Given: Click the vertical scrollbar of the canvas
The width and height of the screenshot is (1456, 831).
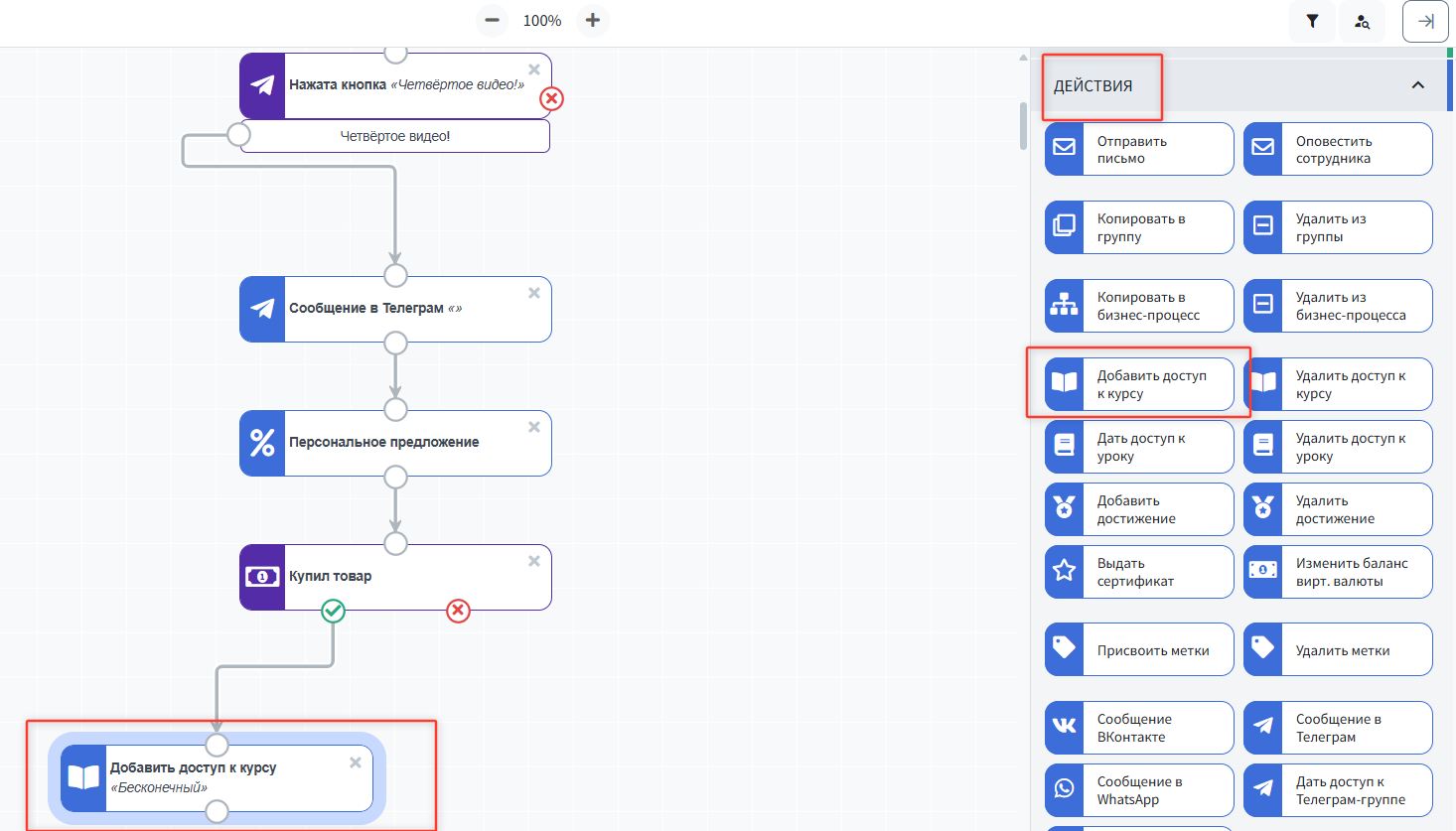Looking at the screenshot, I should (x=1023, y=125).
